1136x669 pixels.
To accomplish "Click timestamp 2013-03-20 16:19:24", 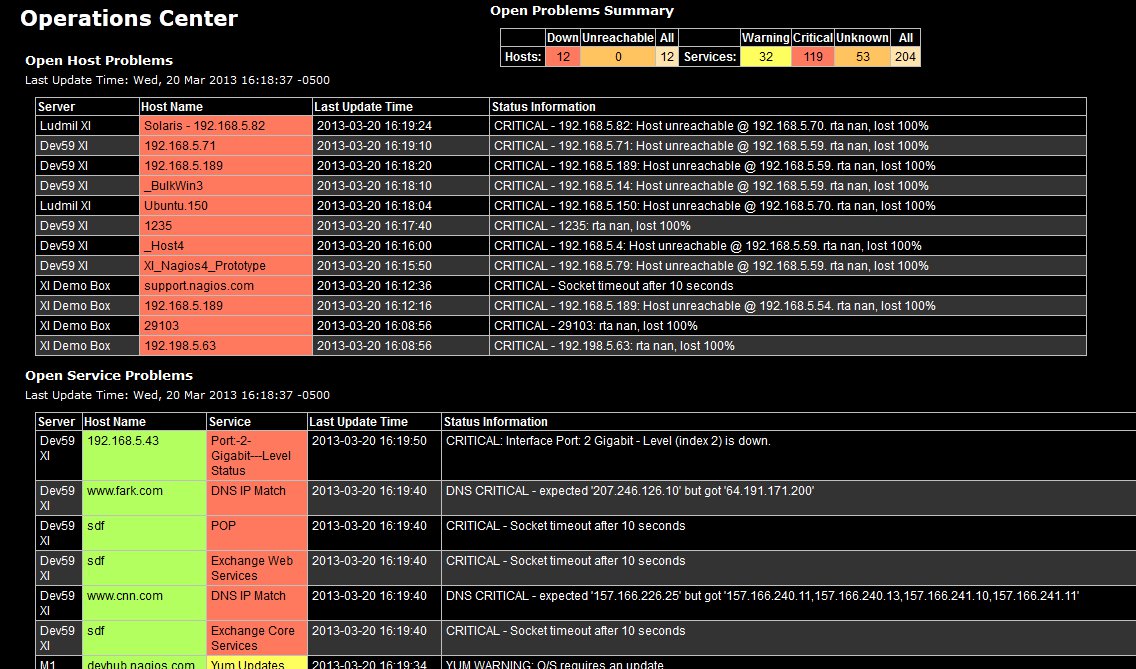I will pyautogui.click(x=375, y=125).
